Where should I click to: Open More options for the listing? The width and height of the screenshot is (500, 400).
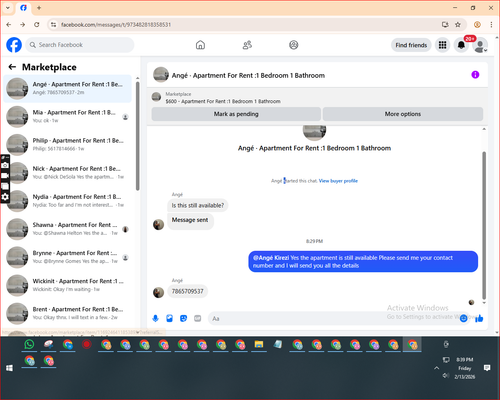pos(403,114)
